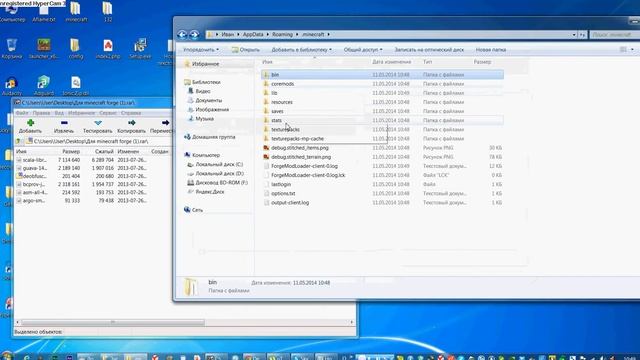Click the Открыть button in Explorer toolbar
This screenshot has width=640, height=360.
pyautogui.click(x=245, y=50)
